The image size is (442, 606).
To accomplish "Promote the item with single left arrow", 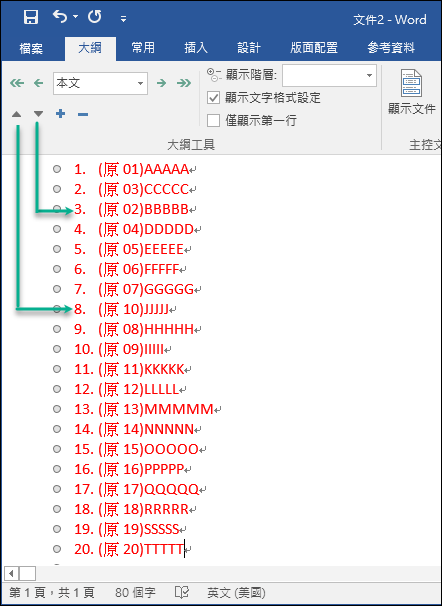I will tap(38, 83).
